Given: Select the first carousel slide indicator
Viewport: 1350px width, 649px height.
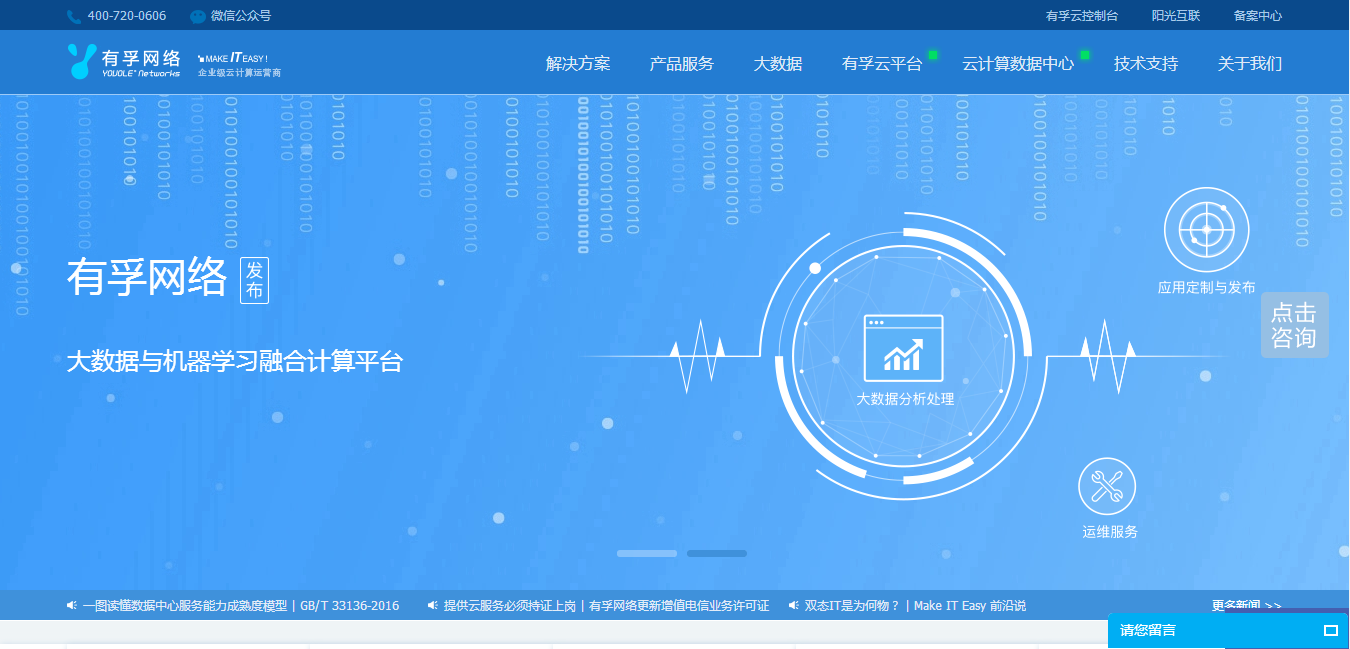Looking at the screenshot, I should point(647,553).
